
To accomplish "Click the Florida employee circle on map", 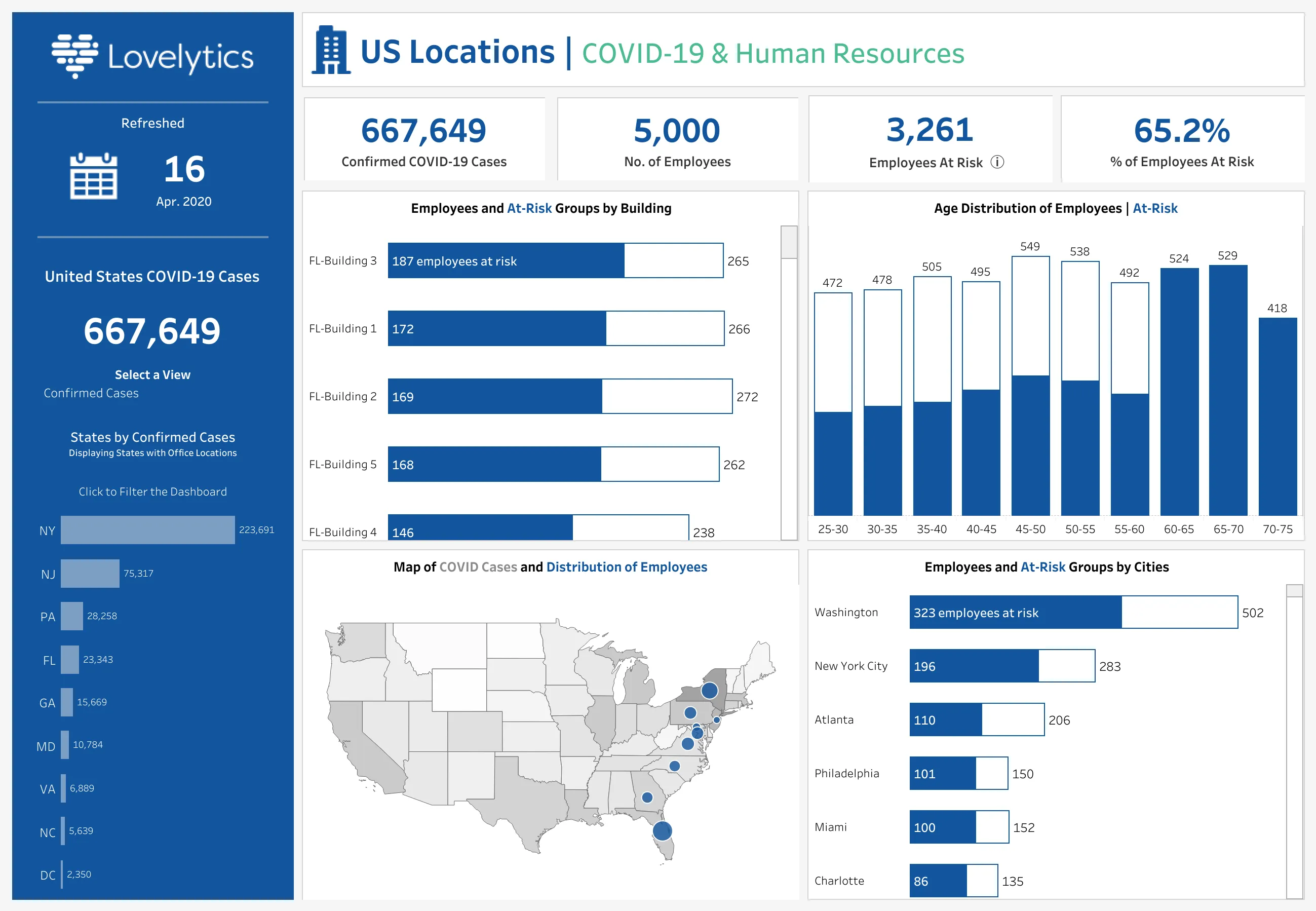I will click(662, 830).
